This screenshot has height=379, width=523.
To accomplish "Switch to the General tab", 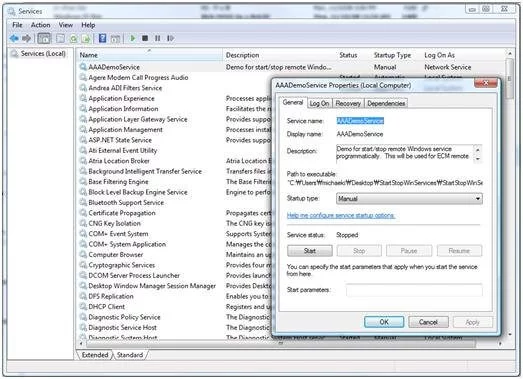I will pos(293,102).
